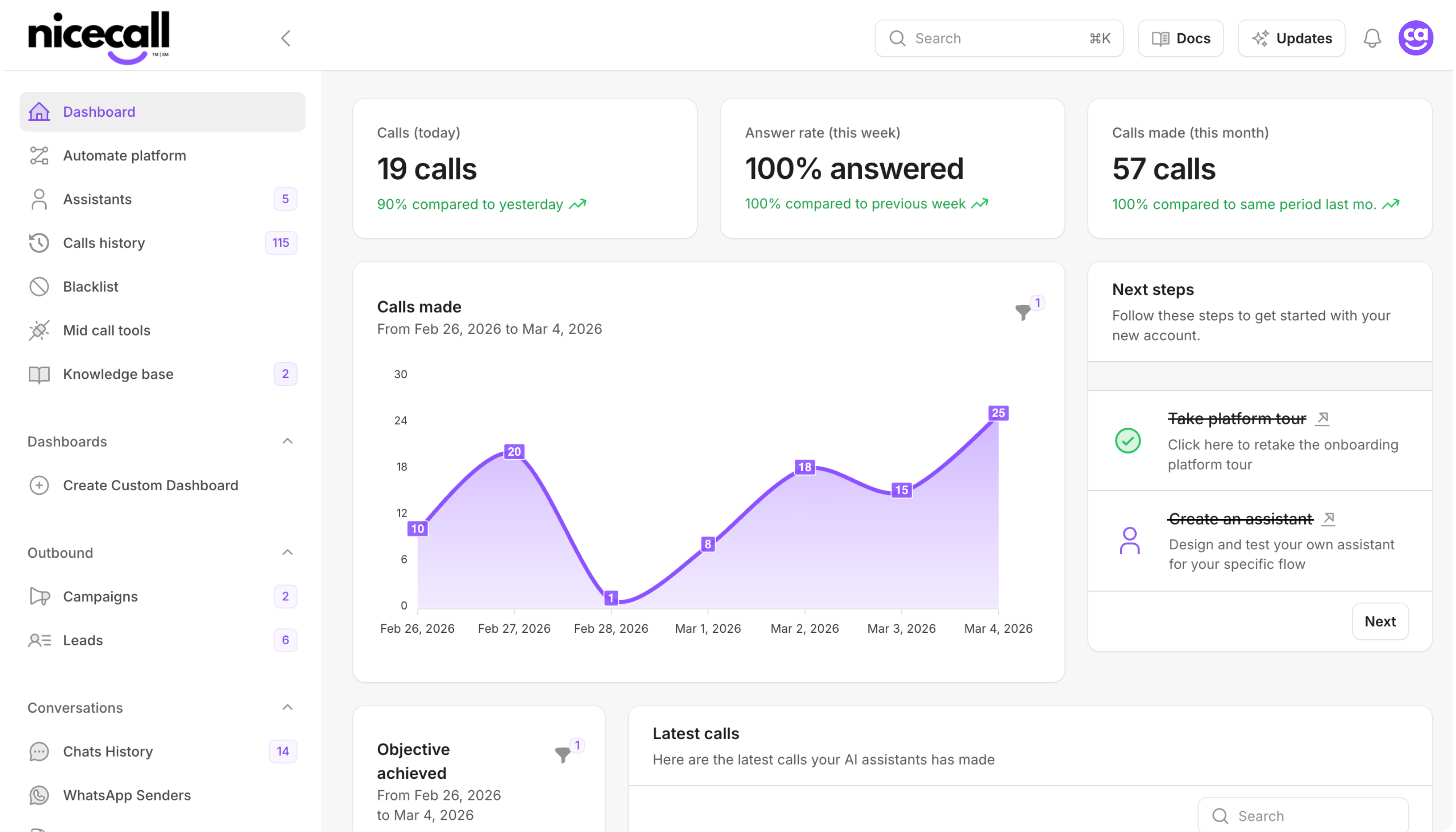This screenshot has width=1456, height=832.
Task: Go to Knowledge base page
Action: pos(118,374)
